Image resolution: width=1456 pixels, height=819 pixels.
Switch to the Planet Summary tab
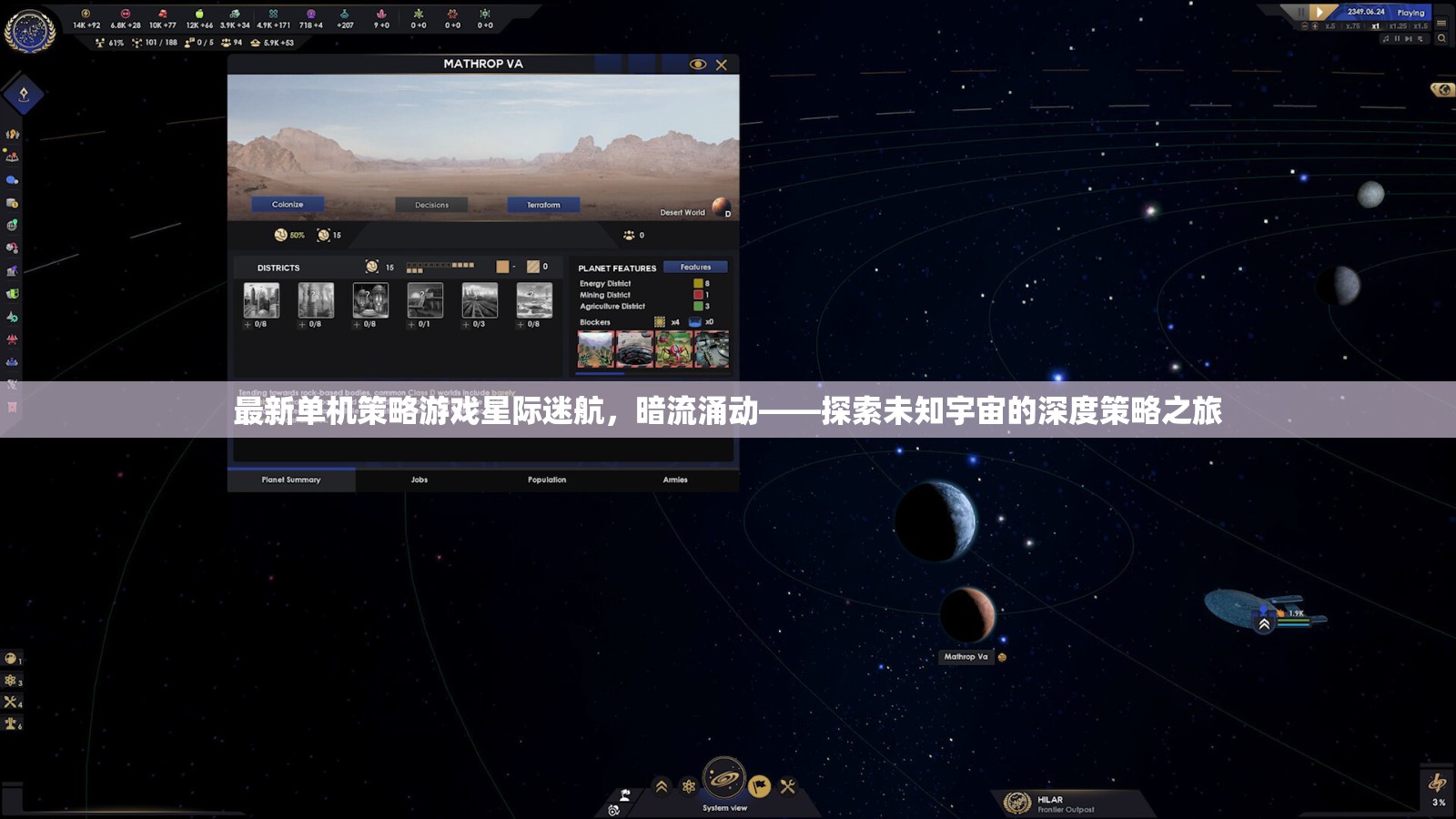coord(291,480)
